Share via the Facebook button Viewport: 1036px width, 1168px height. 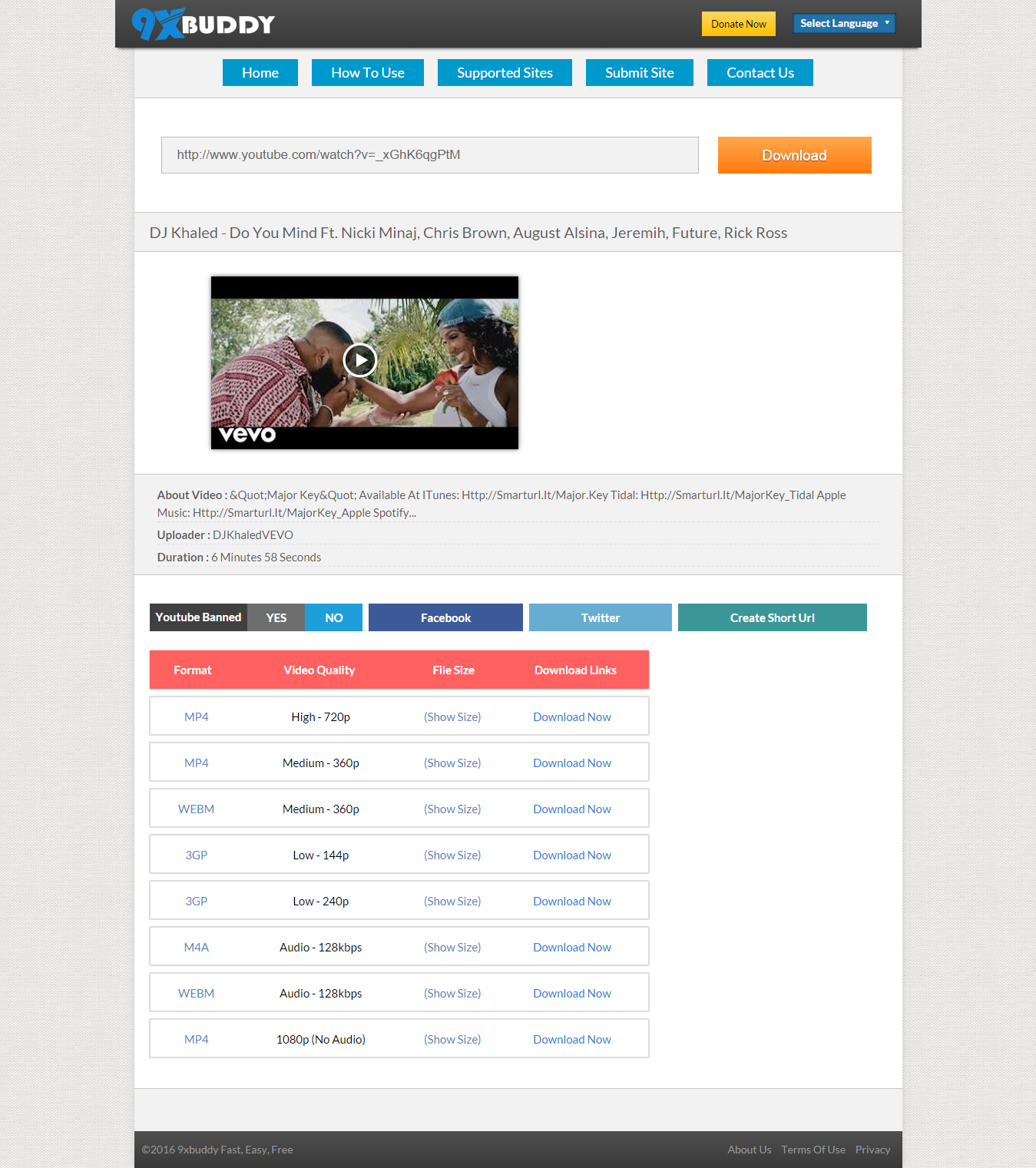click(x=445, y=617)
